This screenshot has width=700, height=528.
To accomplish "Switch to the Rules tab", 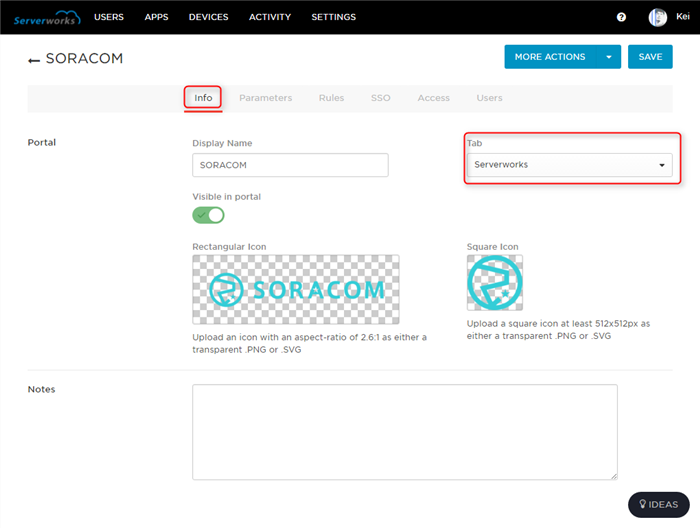I will (x=331, y=98).
